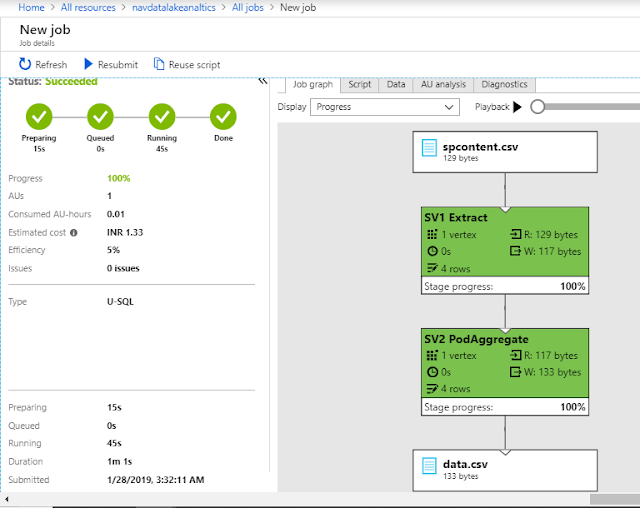Click the playback slider handle
The height and width of the screenshot is (508, 640).
tap(538, 107)
